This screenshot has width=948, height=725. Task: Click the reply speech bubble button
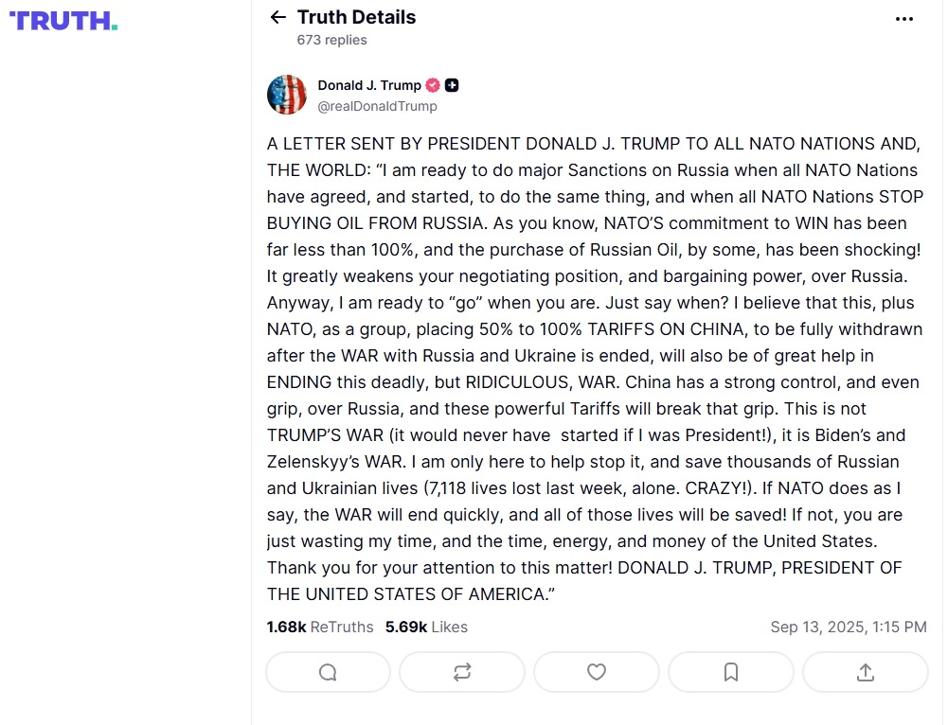coord(327,672)
